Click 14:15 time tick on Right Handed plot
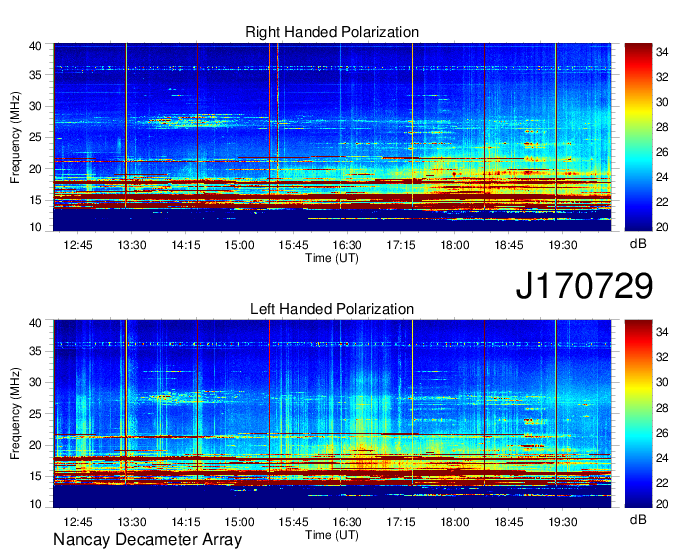680x552 pixels. [186, 245]
